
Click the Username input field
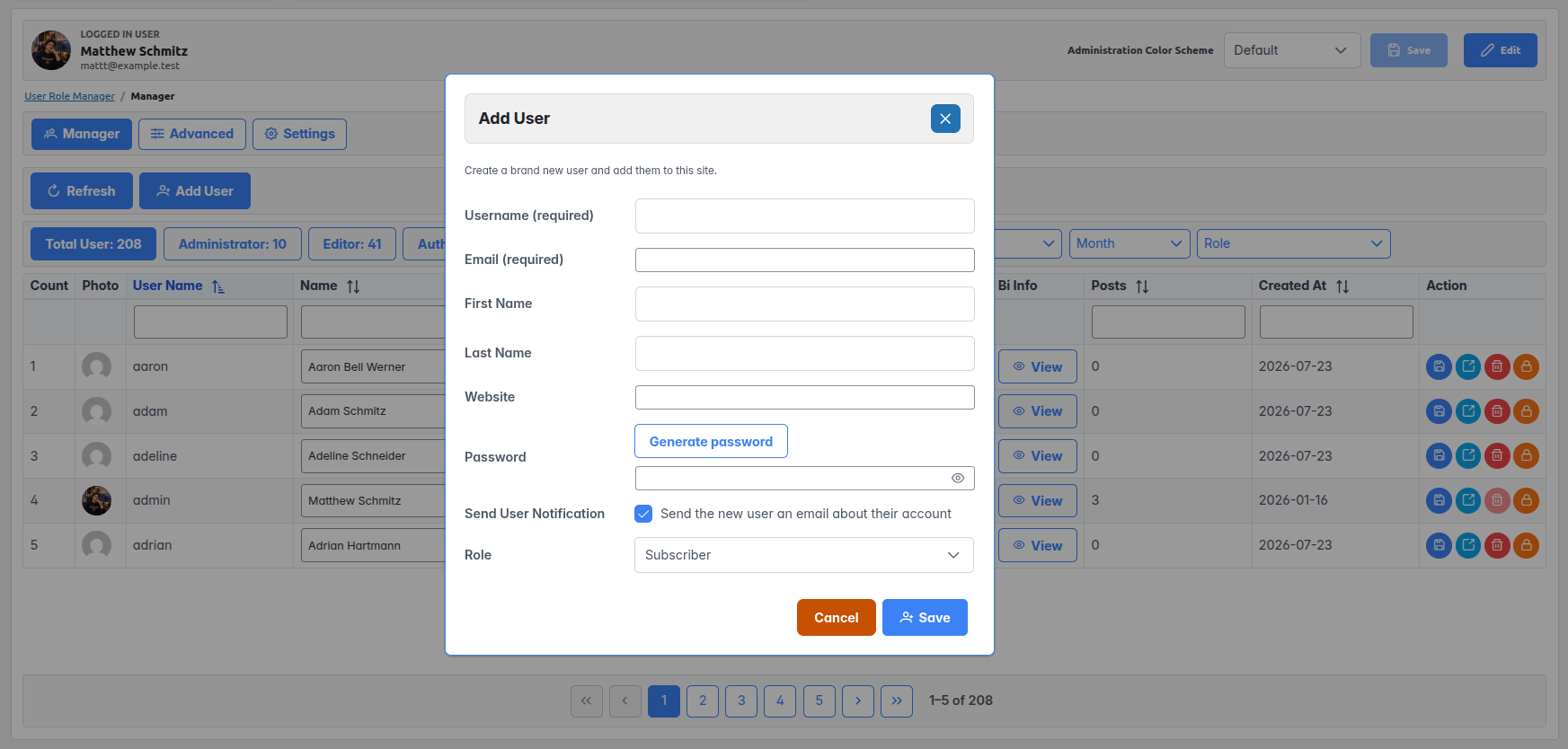click(x=805, y=216)
